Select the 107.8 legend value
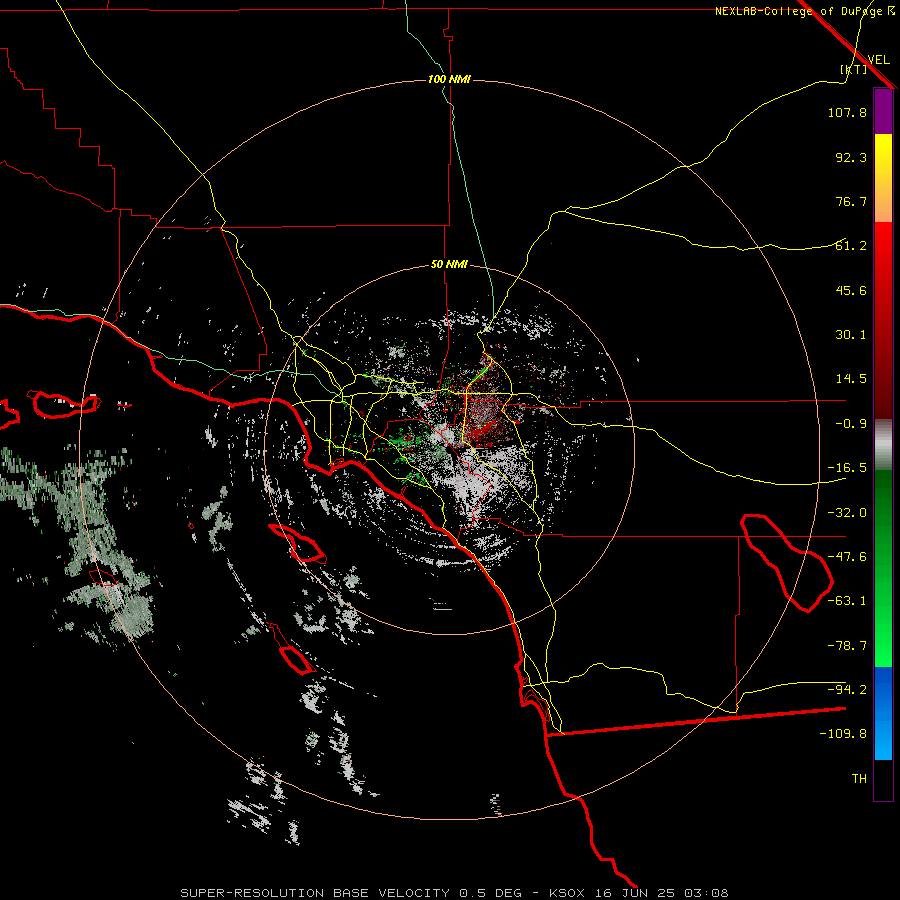The width and height of the screenshot is (900, 900). tap(847, 112)
